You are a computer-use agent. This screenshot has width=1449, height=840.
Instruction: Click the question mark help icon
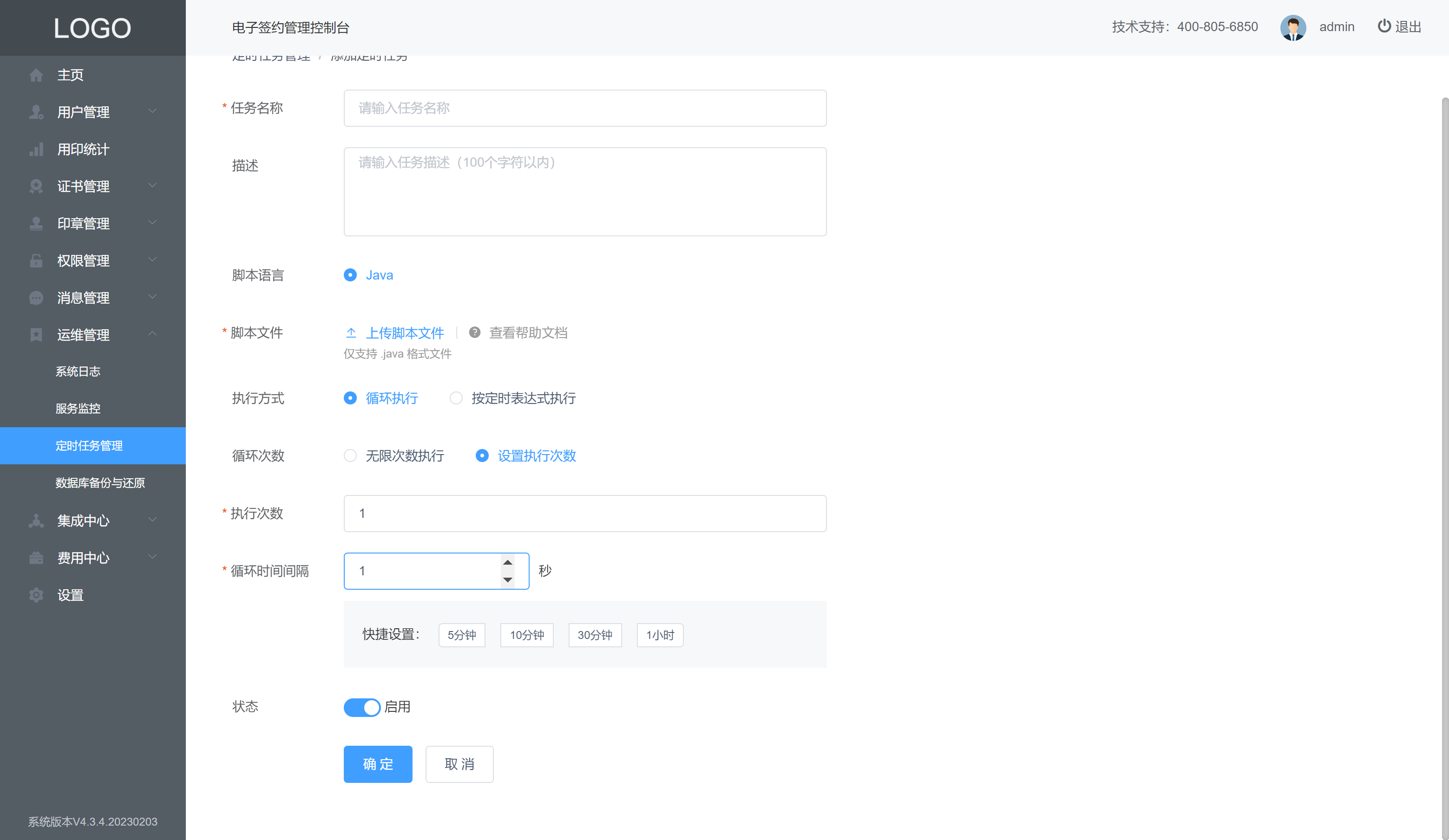474,332
